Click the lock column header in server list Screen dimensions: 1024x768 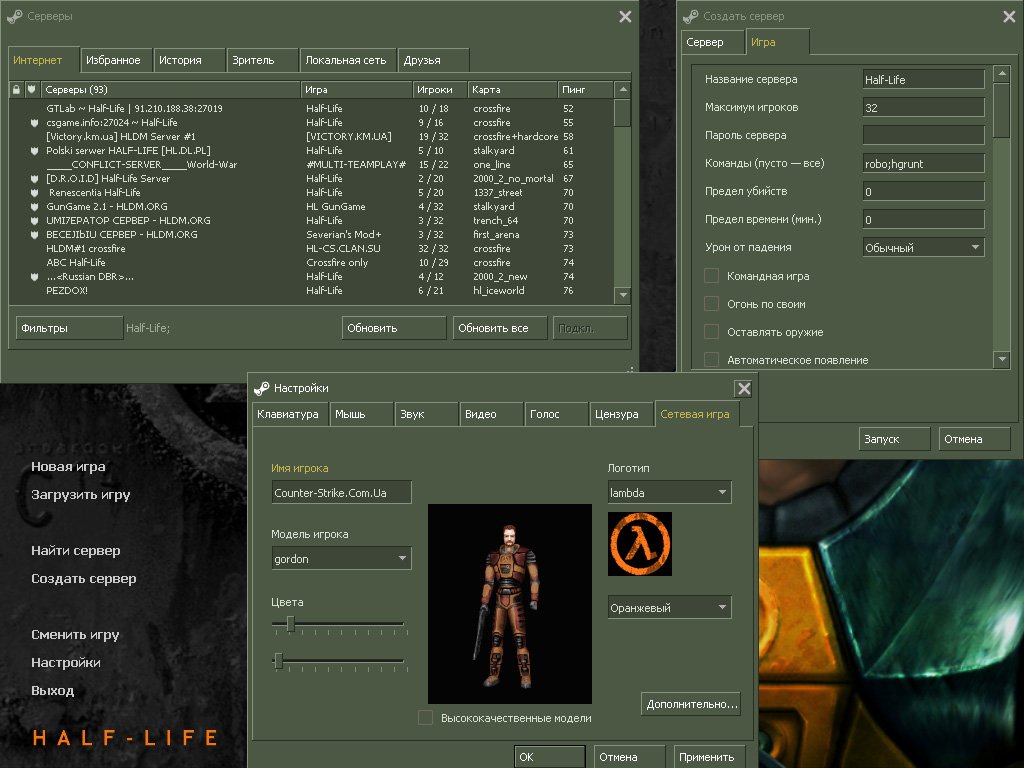tap(14, 88)
